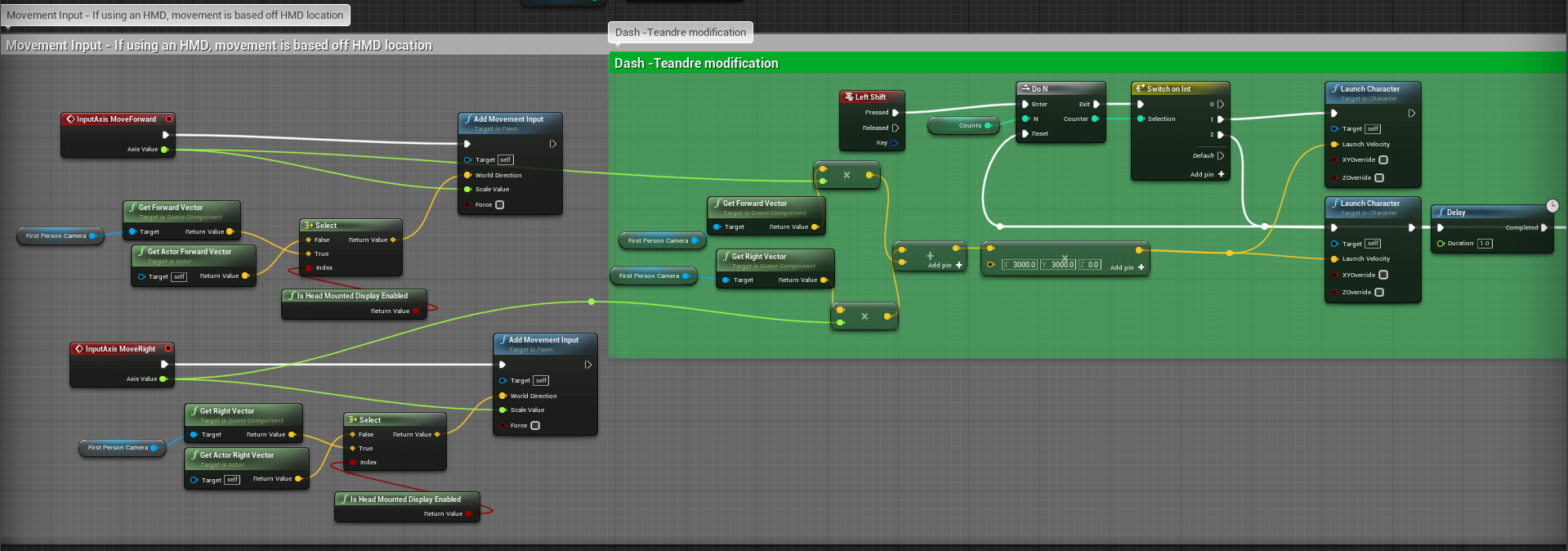Click the Pressed exec pin on Left Shift
This screenshot has width=1568, height=551.
pos(896,113)
